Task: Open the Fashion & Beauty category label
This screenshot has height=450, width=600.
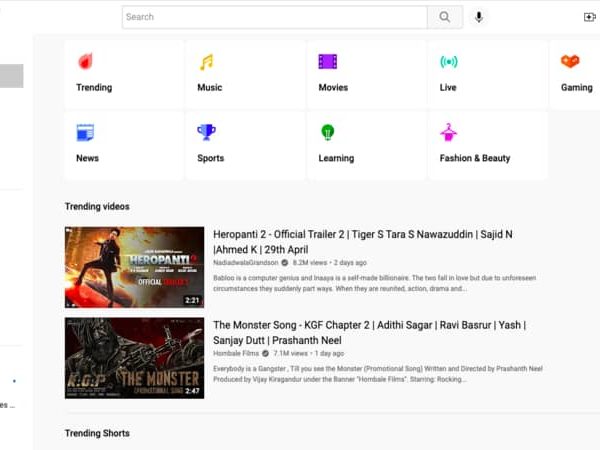Action: (x=475, y=158)
